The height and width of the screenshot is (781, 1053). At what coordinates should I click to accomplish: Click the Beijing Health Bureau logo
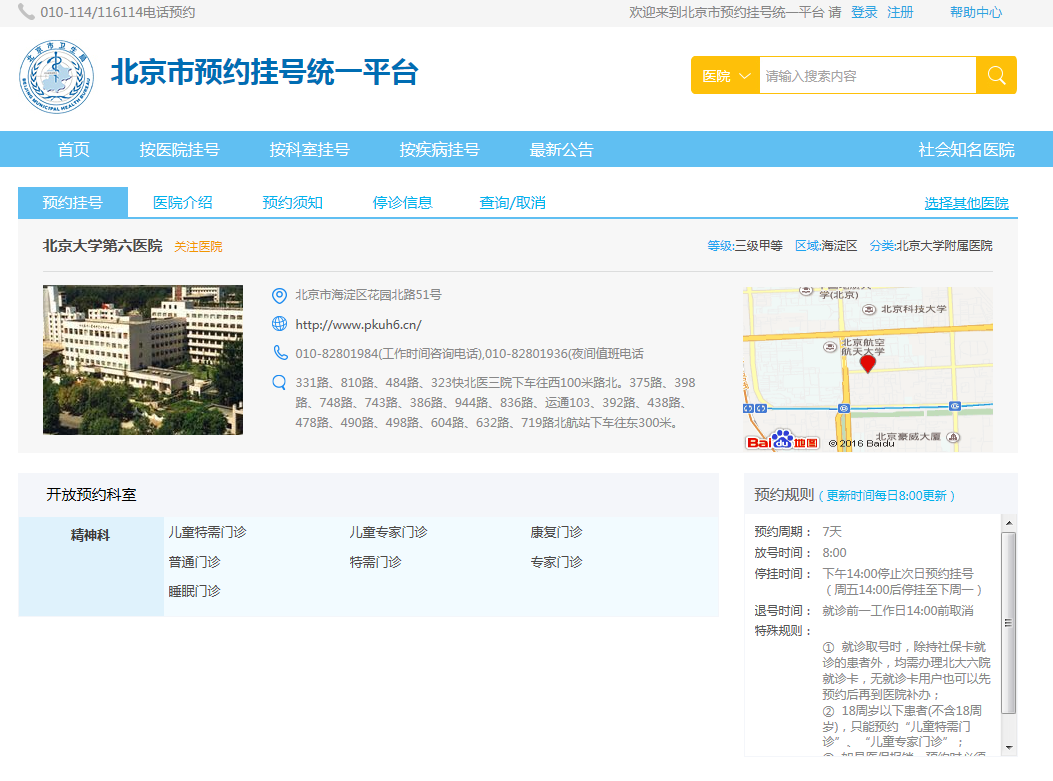coord(56,76)
